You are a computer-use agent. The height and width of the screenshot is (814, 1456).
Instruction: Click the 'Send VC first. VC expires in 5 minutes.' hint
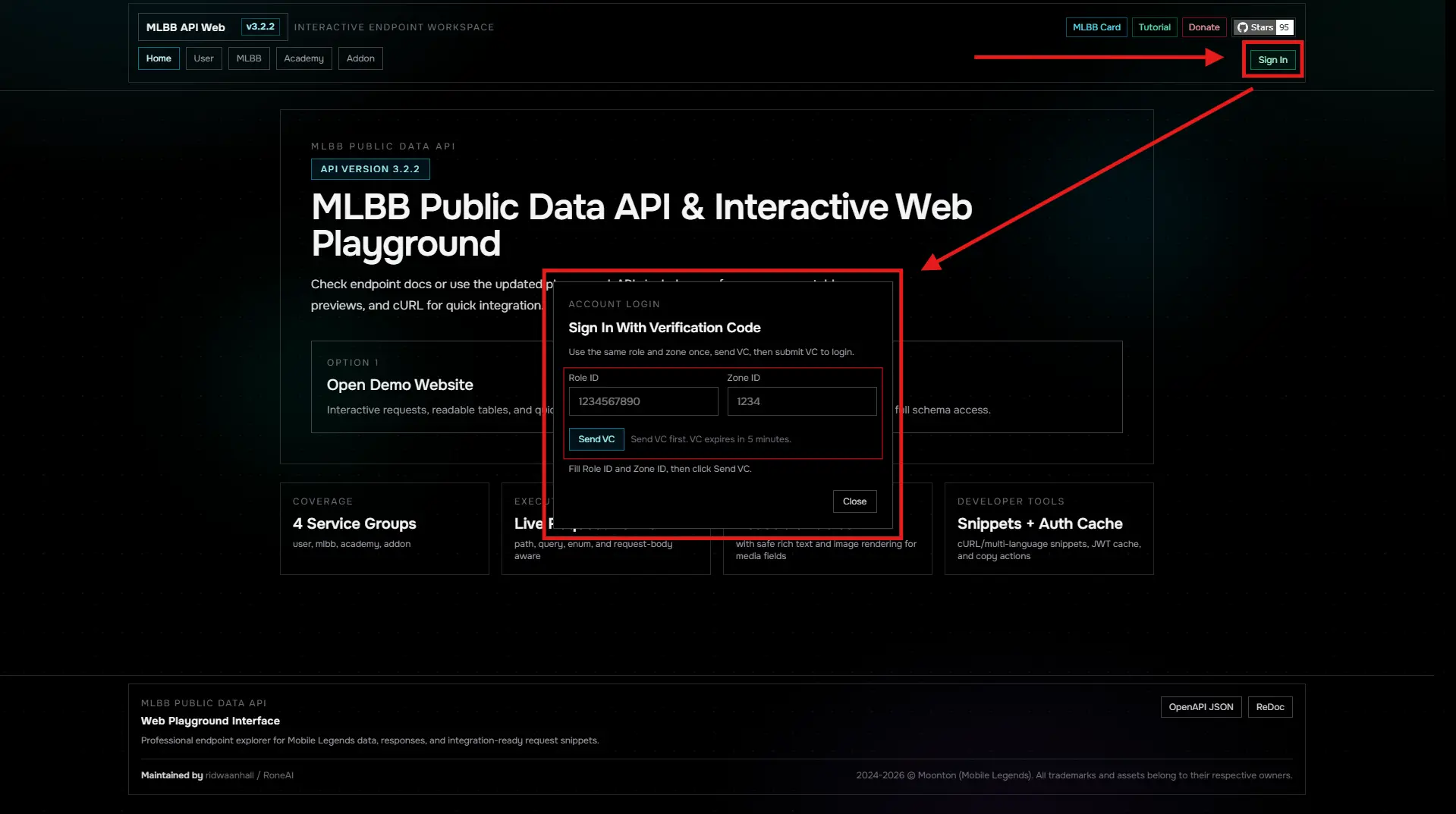click(x=710, y=439)
